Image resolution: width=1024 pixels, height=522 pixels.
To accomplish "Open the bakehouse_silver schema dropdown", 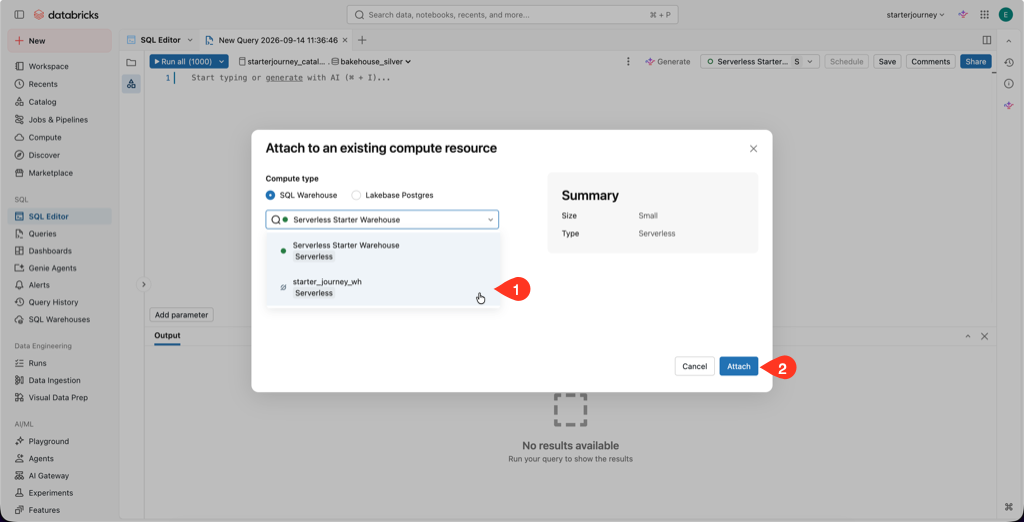I will [371, 61].
